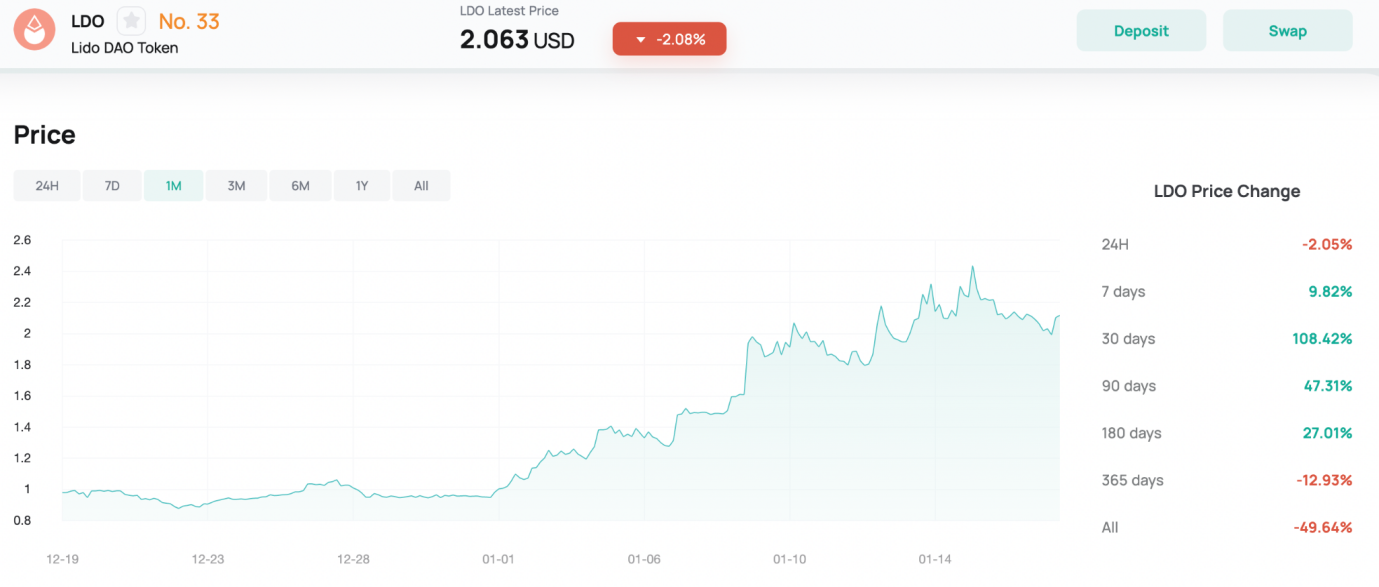Click the 7 days change value 9.82%

(1330, 291)
